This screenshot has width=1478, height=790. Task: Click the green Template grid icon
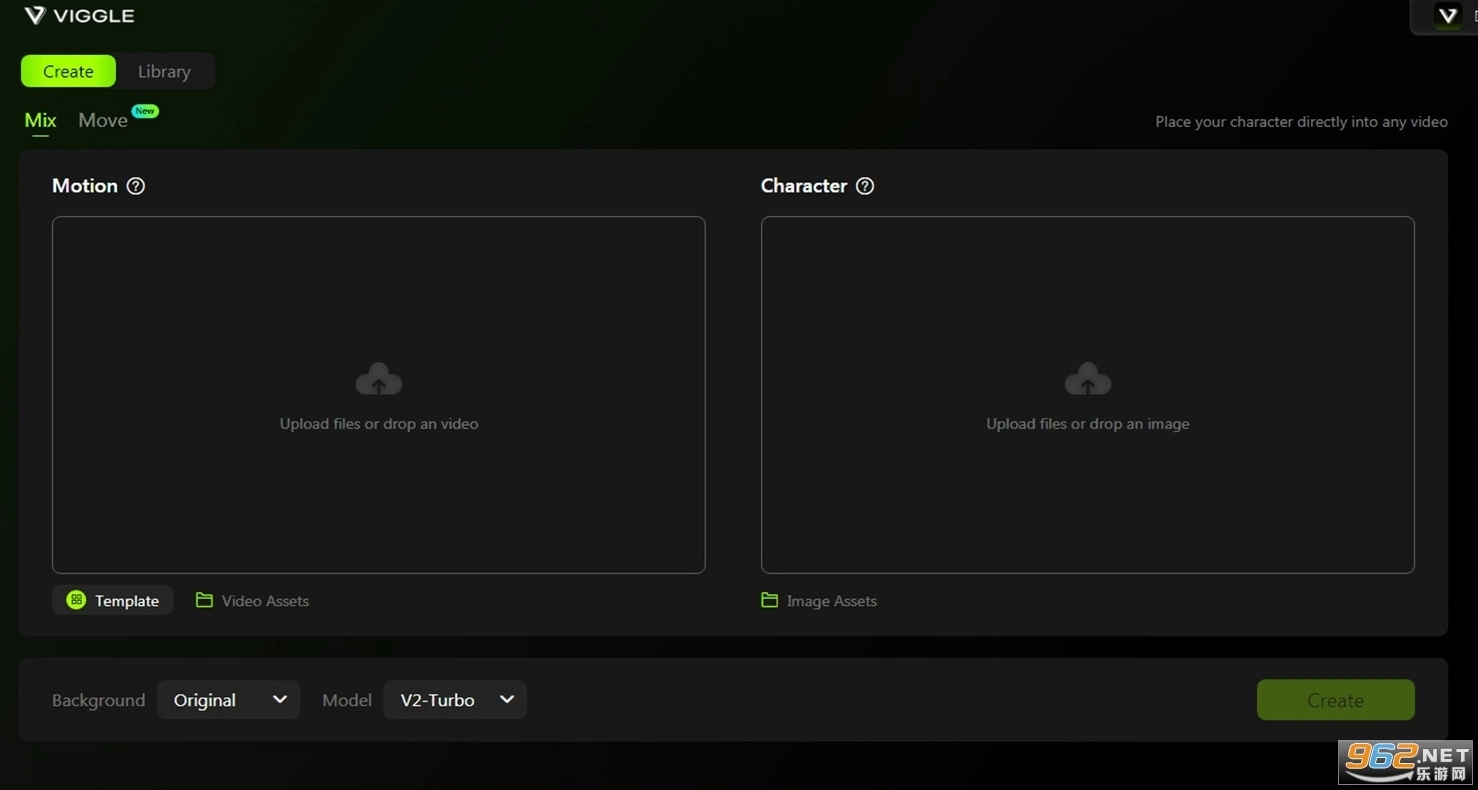pyautogui.click(x=76, y=600)
